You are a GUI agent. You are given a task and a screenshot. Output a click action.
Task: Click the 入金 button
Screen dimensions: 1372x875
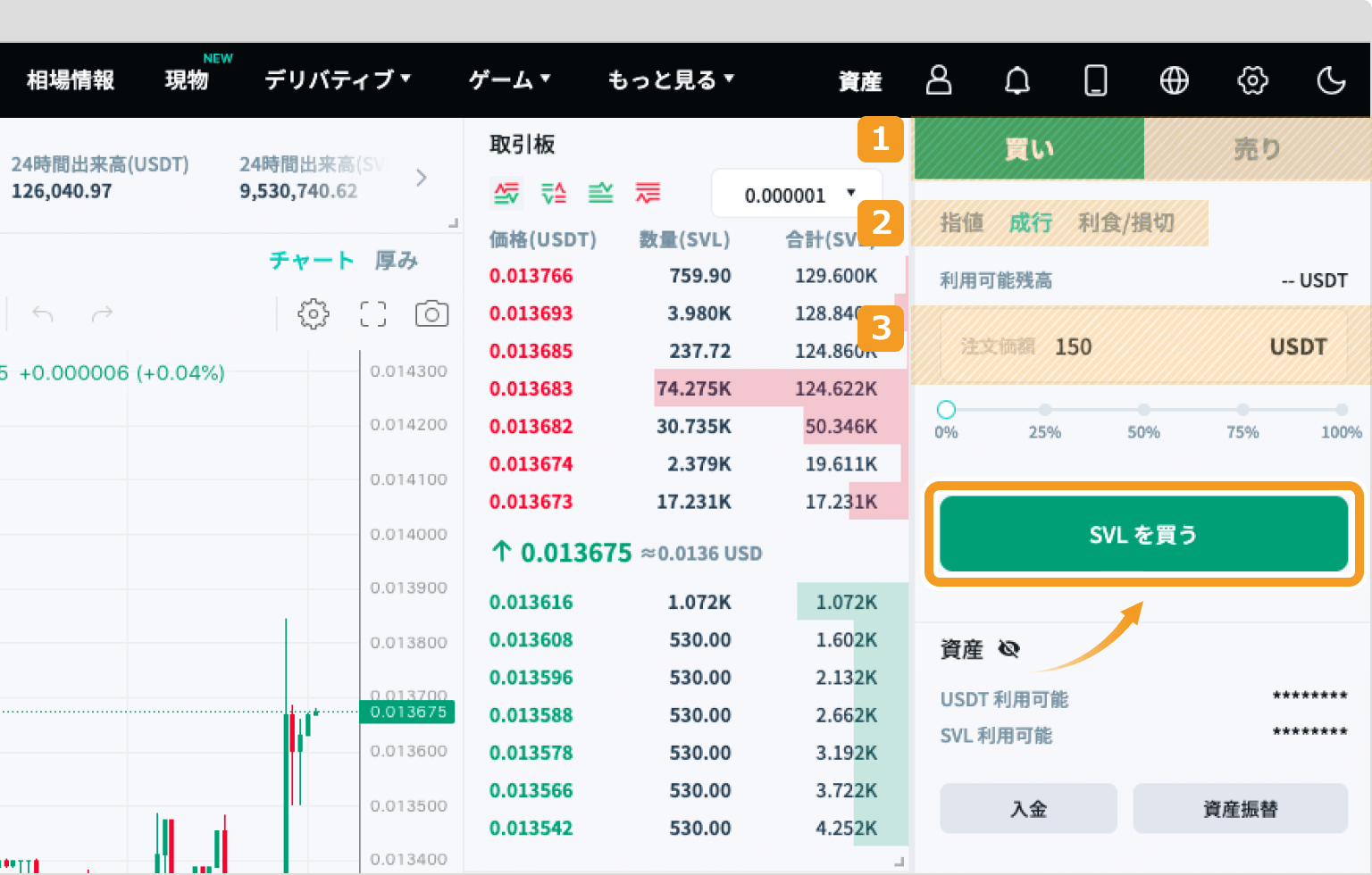pyautogui.click(x=1027, y=808)
